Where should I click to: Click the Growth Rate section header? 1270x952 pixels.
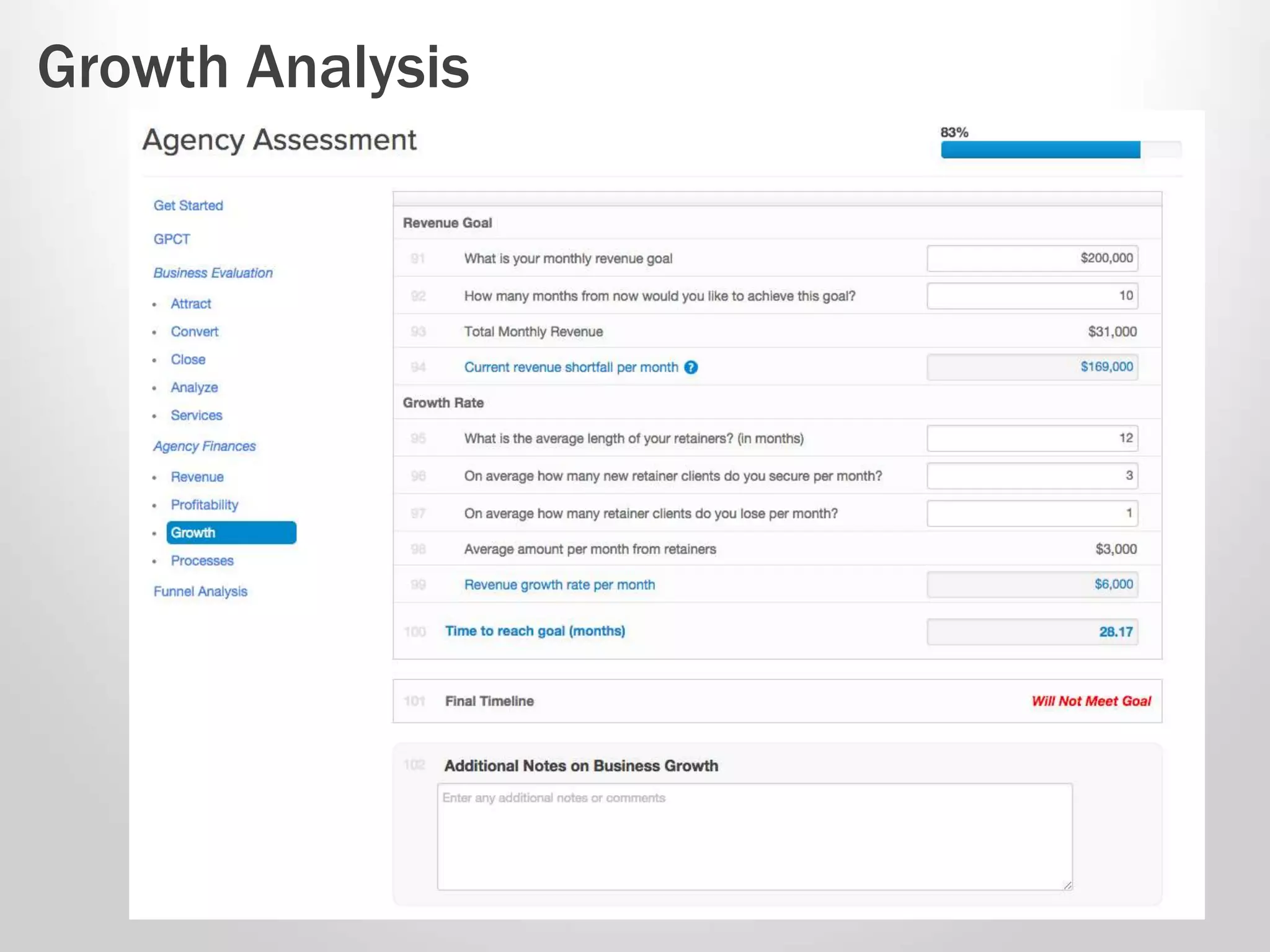click(x=443, y=403)
